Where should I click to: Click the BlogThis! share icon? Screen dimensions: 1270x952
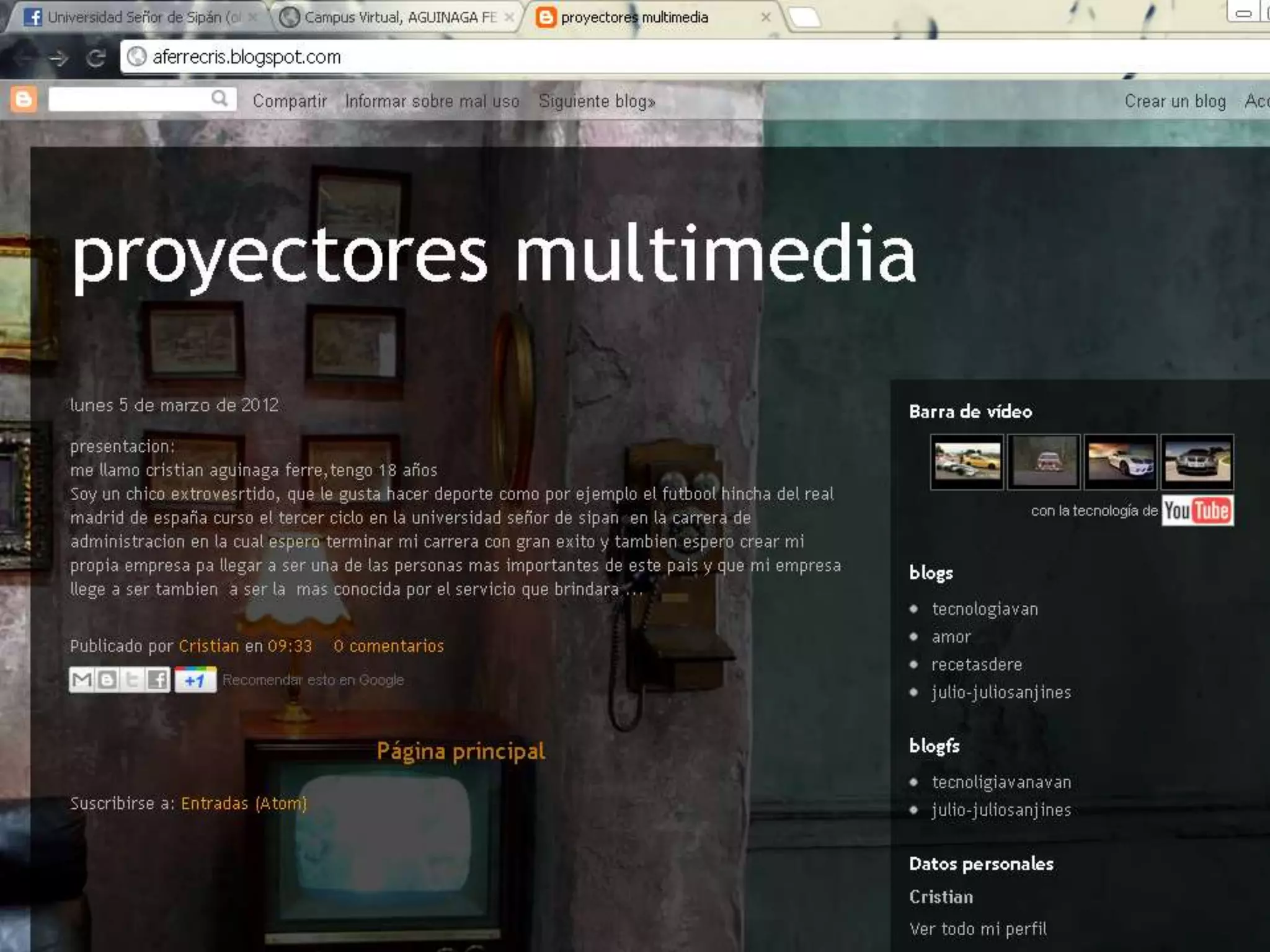[107, 680]
